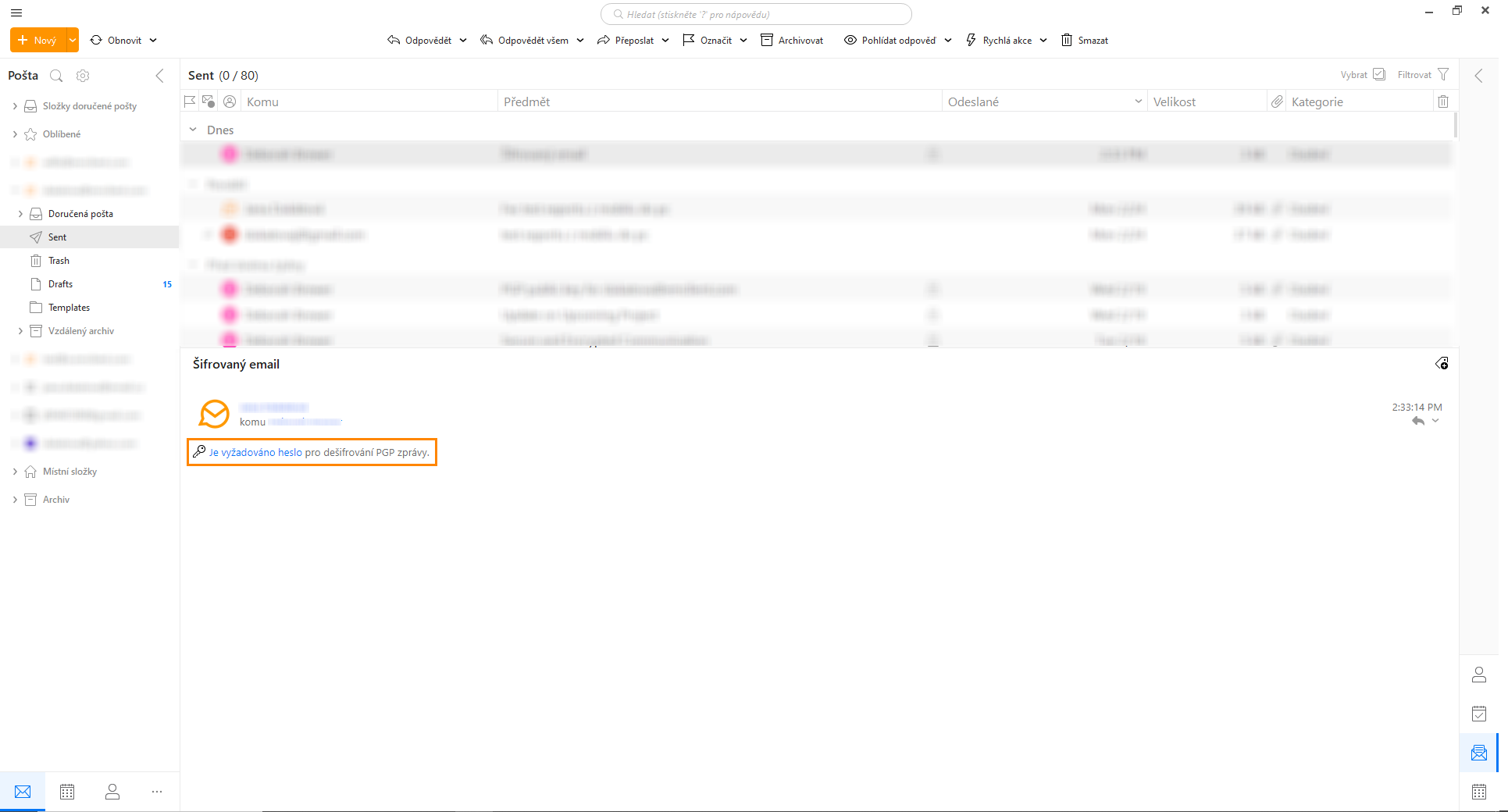Collapse the Dnes message group
This screenshot has width=1508, height=812.
pos(193,130)
